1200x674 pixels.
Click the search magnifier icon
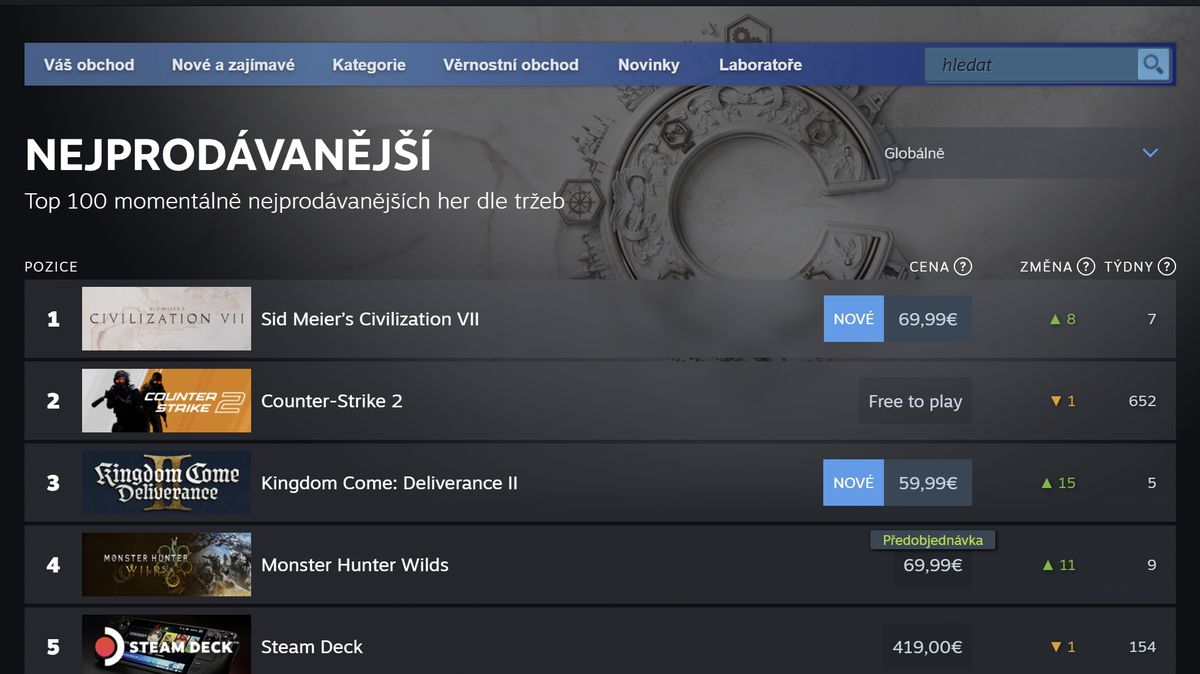tap(1152, 64)
